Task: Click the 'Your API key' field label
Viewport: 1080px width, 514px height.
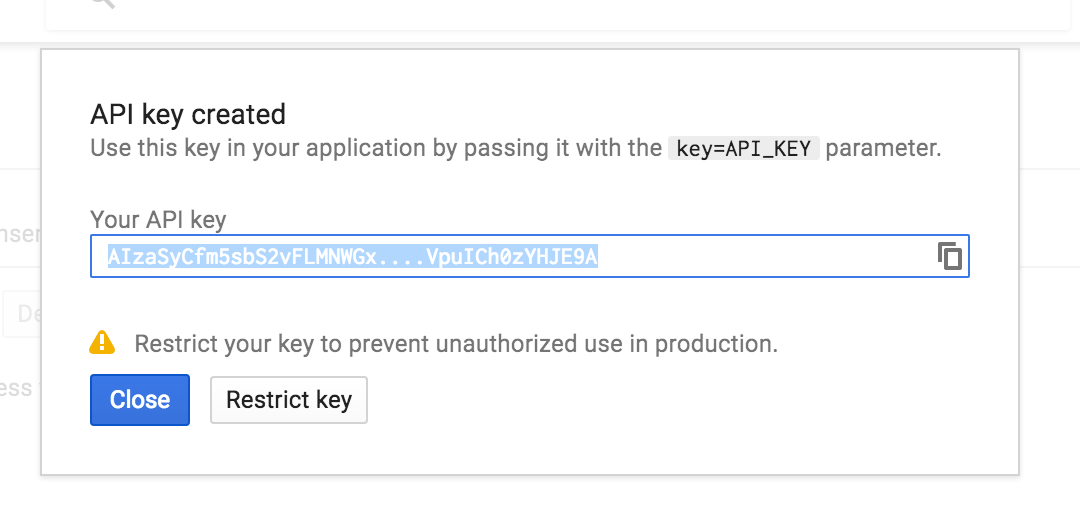Action: click(x=158, y=220)
